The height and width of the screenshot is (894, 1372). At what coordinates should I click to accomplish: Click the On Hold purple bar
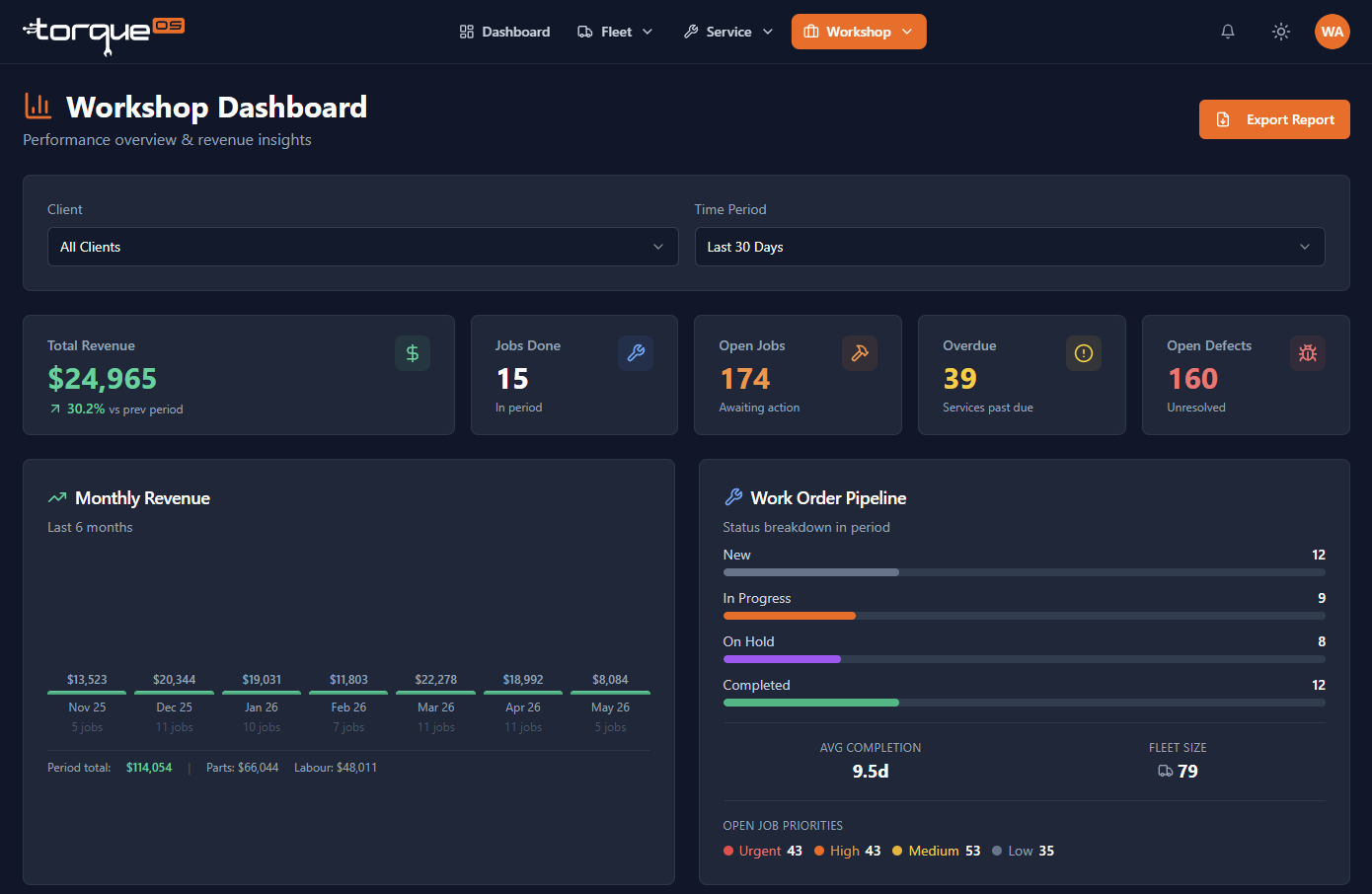tap(782, 659)
